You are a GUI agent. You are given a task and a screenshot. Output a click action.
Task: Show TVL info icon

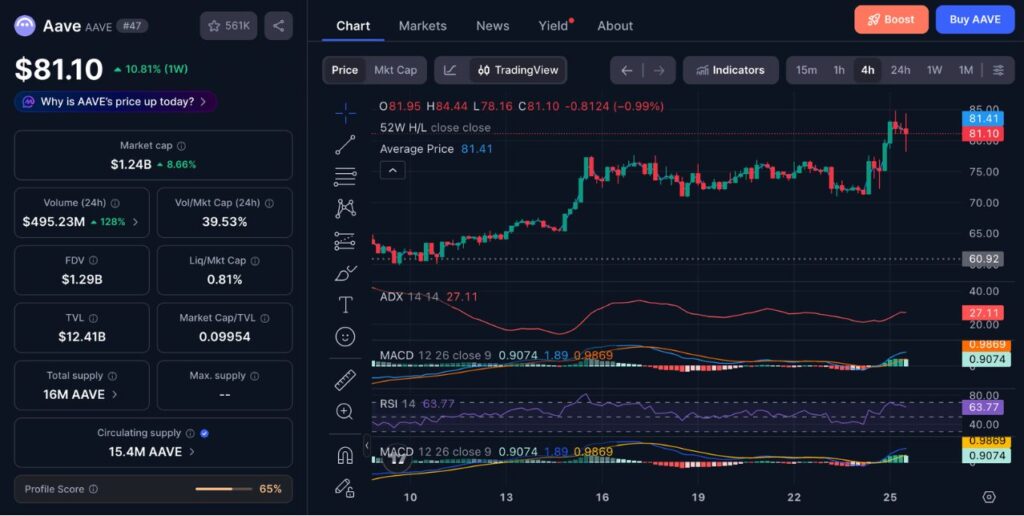coord(93,318)
